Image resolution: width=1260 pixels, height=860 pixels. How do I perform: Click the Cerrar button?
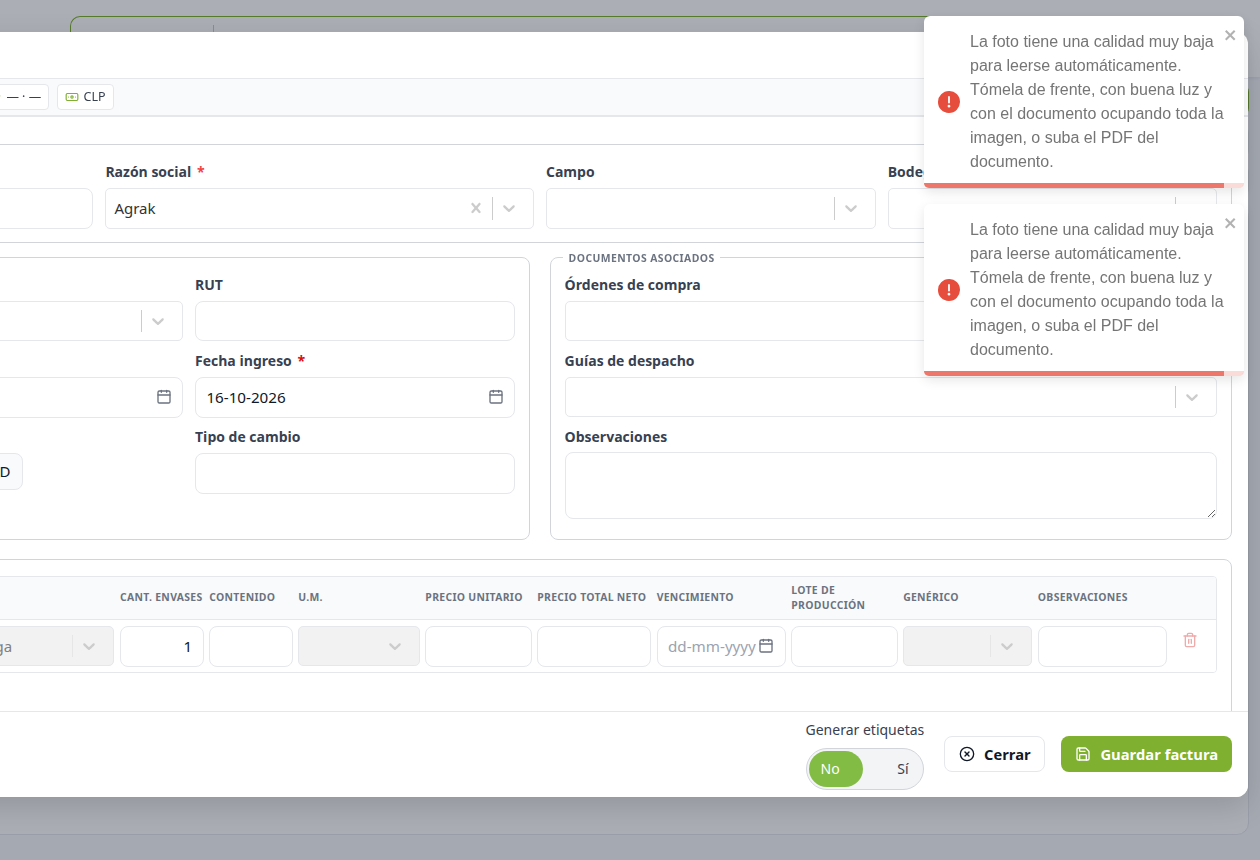994,754
